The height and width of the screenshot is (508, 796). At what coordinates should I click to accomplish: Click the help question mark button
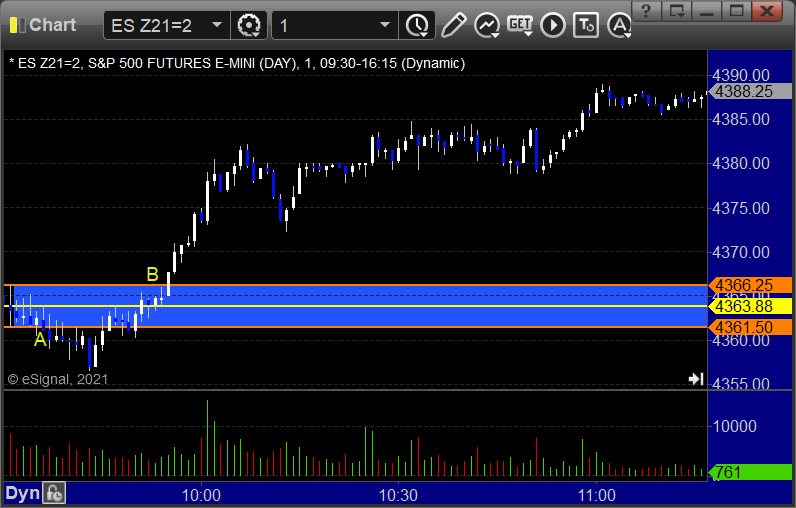(646, 10)
